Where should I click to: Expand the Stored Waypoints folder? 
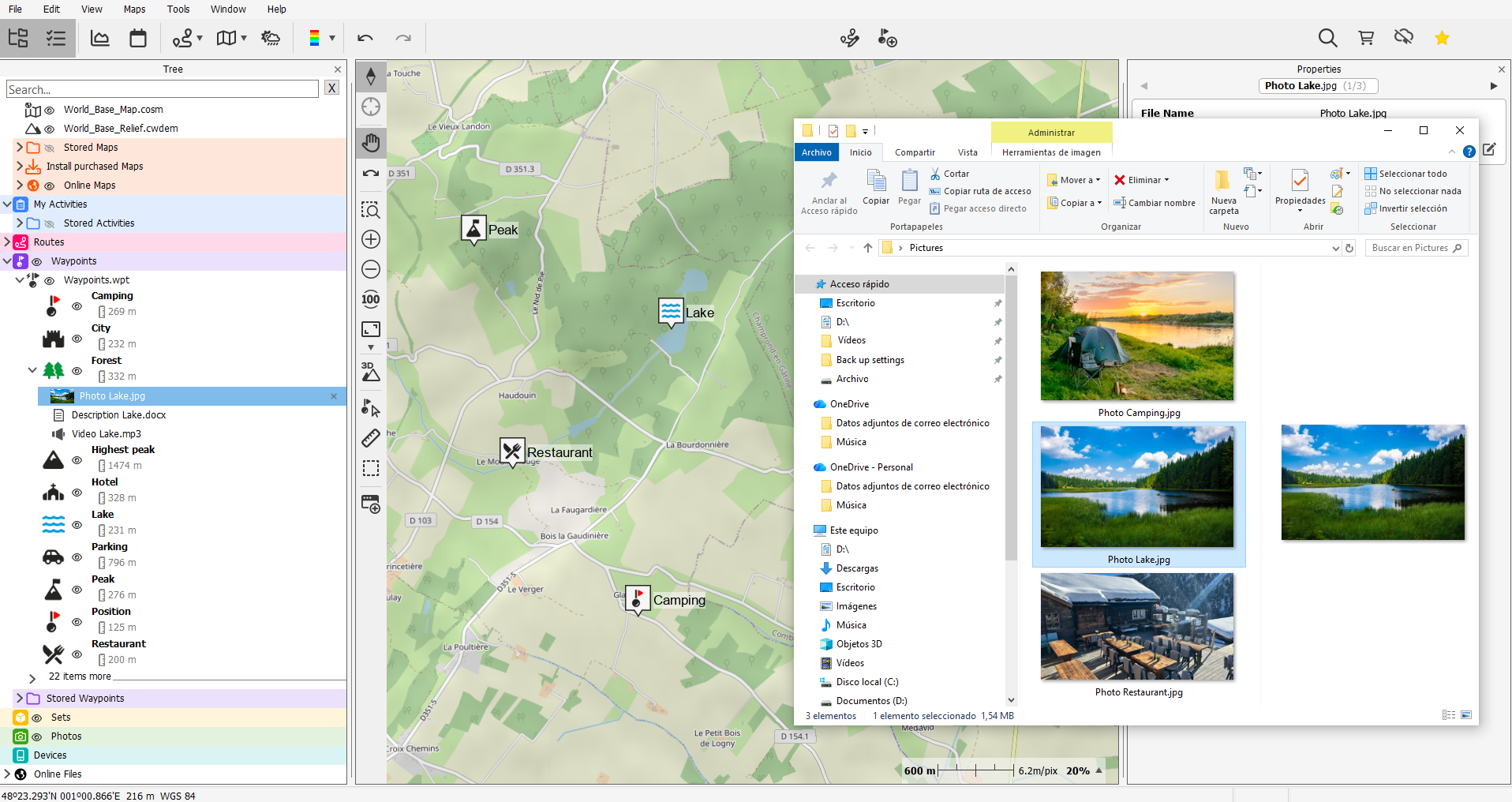(20, 699)
